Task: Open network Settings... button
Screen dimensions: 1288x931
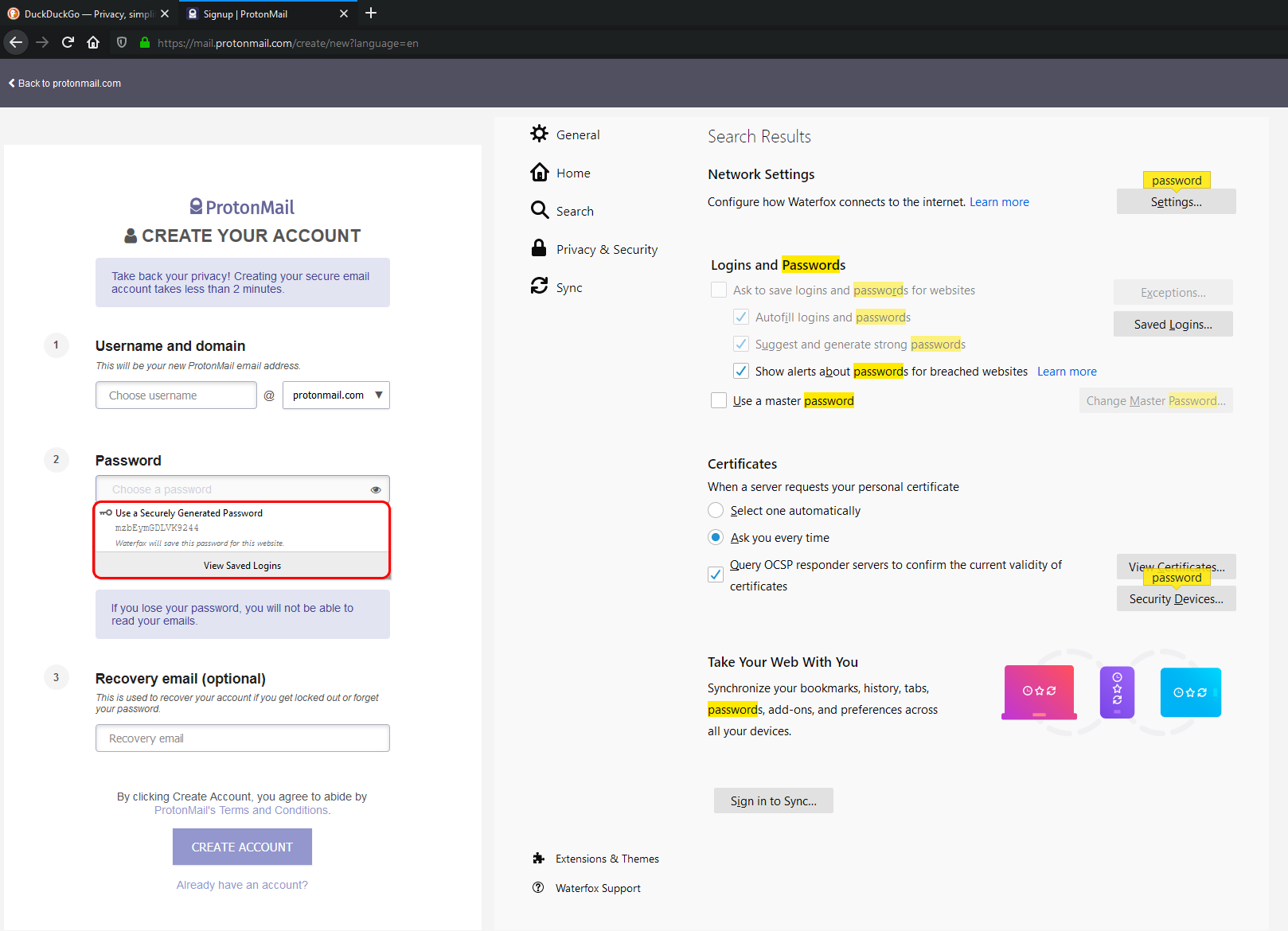Action: click(1176, 201)
